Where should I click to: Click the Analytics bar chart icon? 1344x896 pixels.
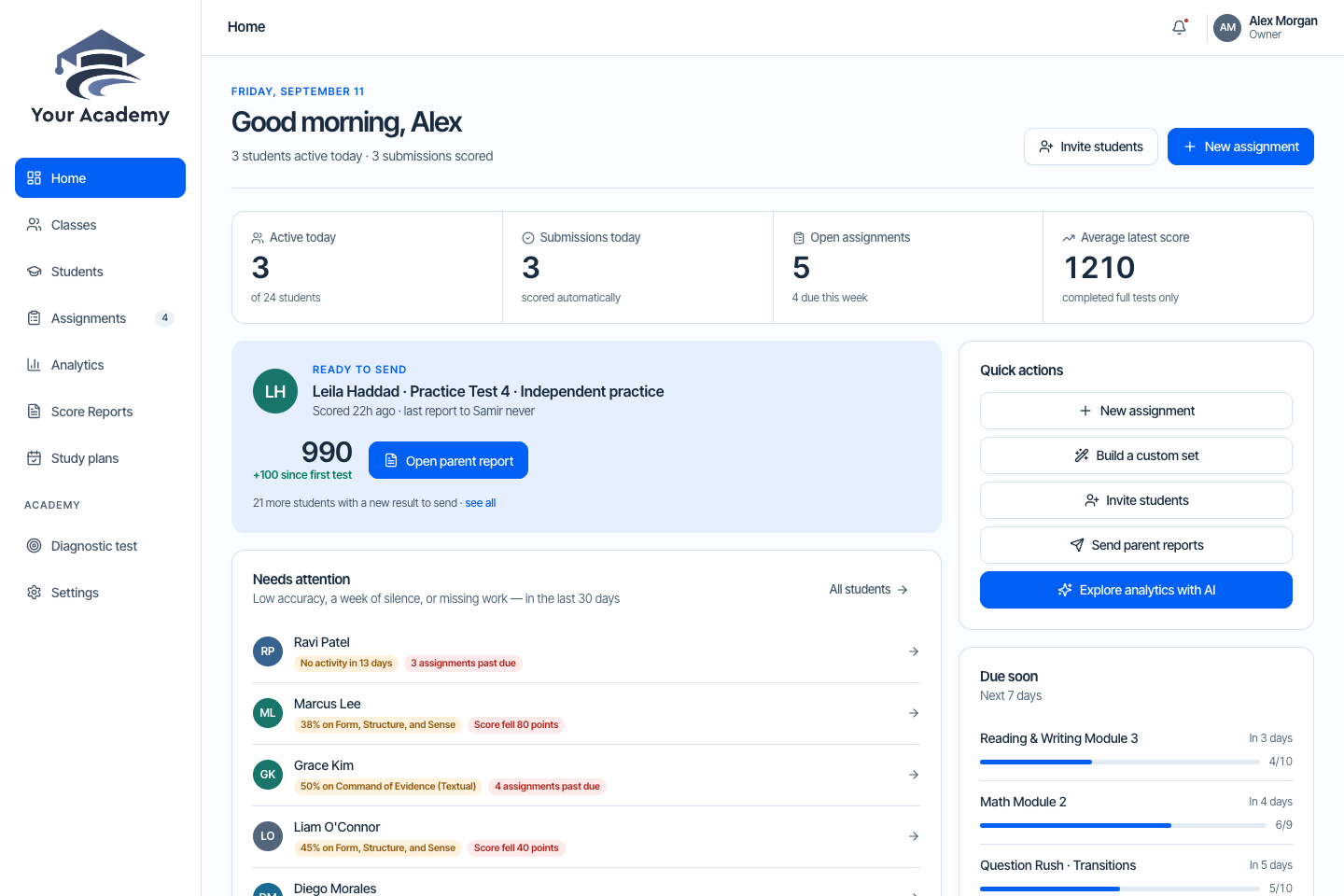pyautogui.click(x=35, y=365)
